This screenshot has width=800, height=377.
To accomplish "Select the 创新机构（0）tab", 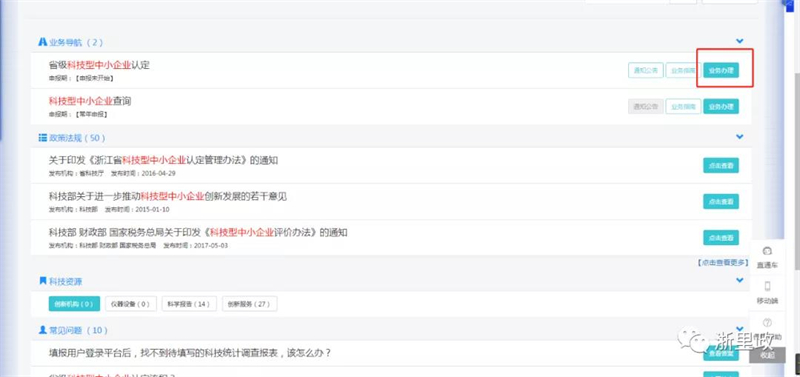I will 74,304.
